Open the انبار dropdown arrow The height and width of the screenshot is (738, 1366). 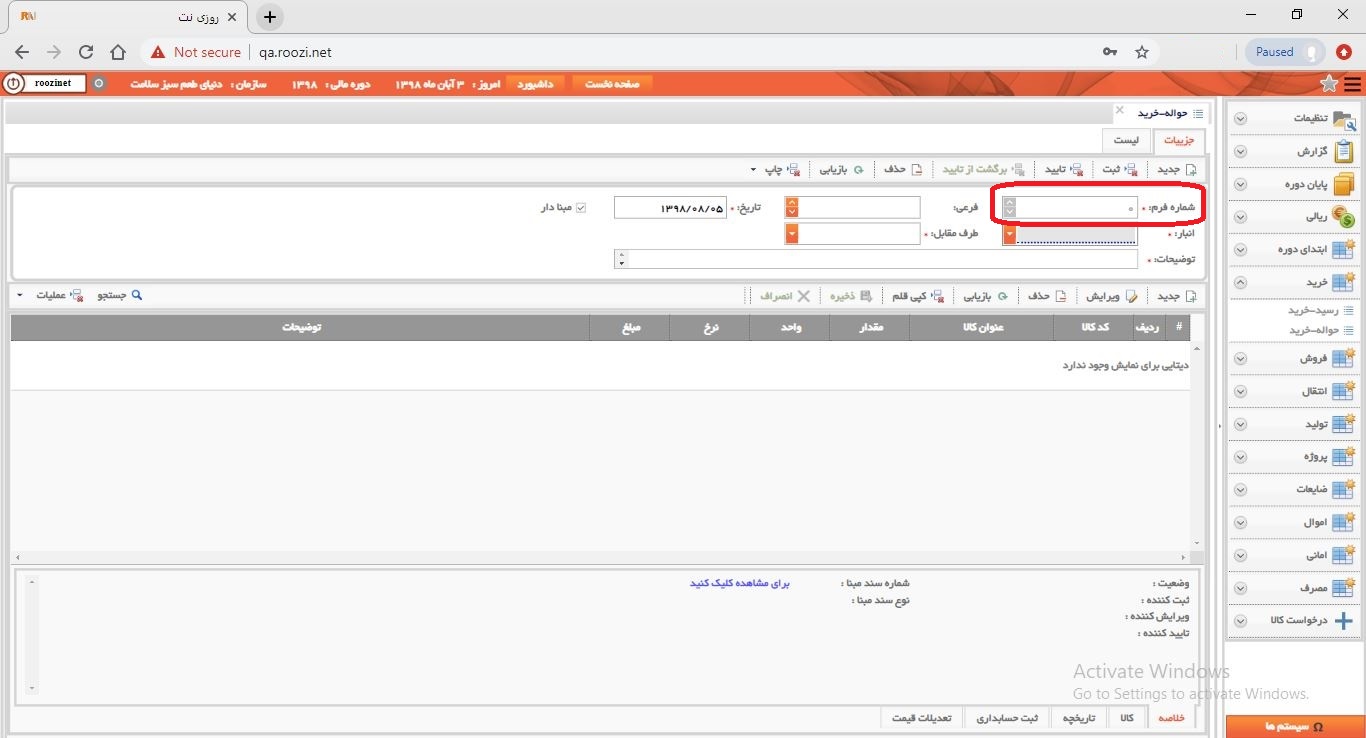(x=1010, y=234)
